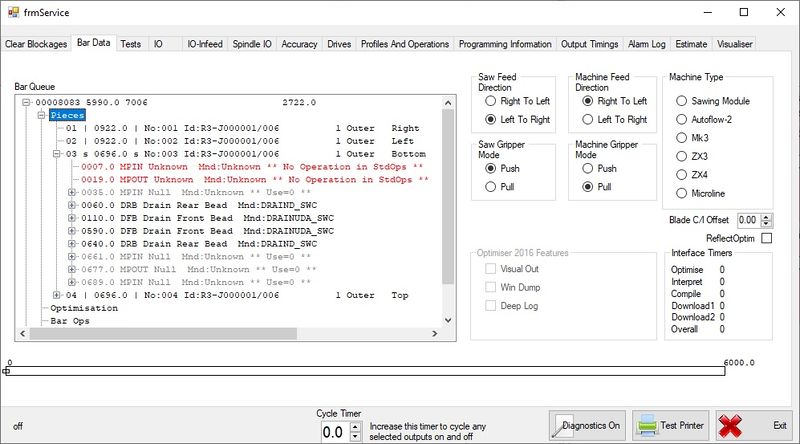This screenshot has height=444, width=800.
Task: Expand piece 04 0696.0 node
Action: (57, 295)
